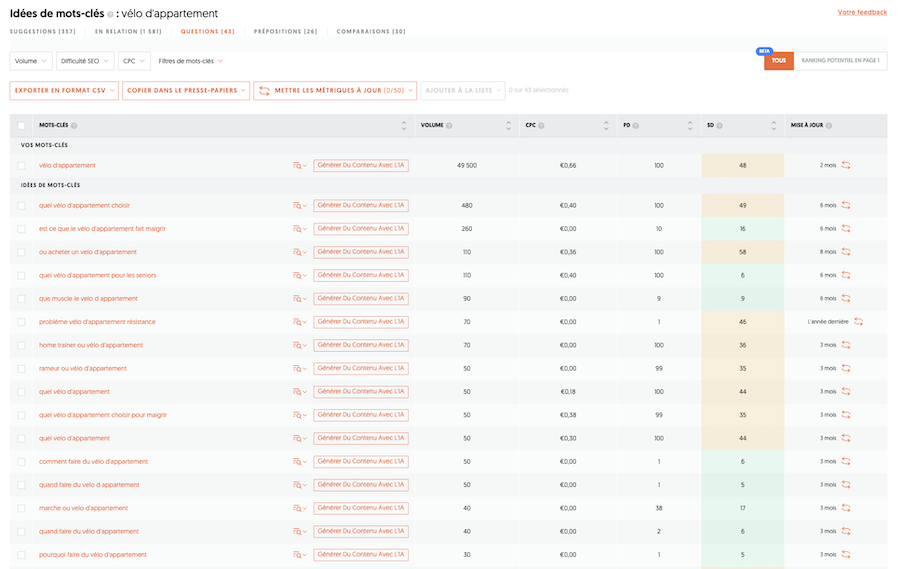Click info icon next to Volume header
Screen dimensions: 900x569
[x=449, y=126]
